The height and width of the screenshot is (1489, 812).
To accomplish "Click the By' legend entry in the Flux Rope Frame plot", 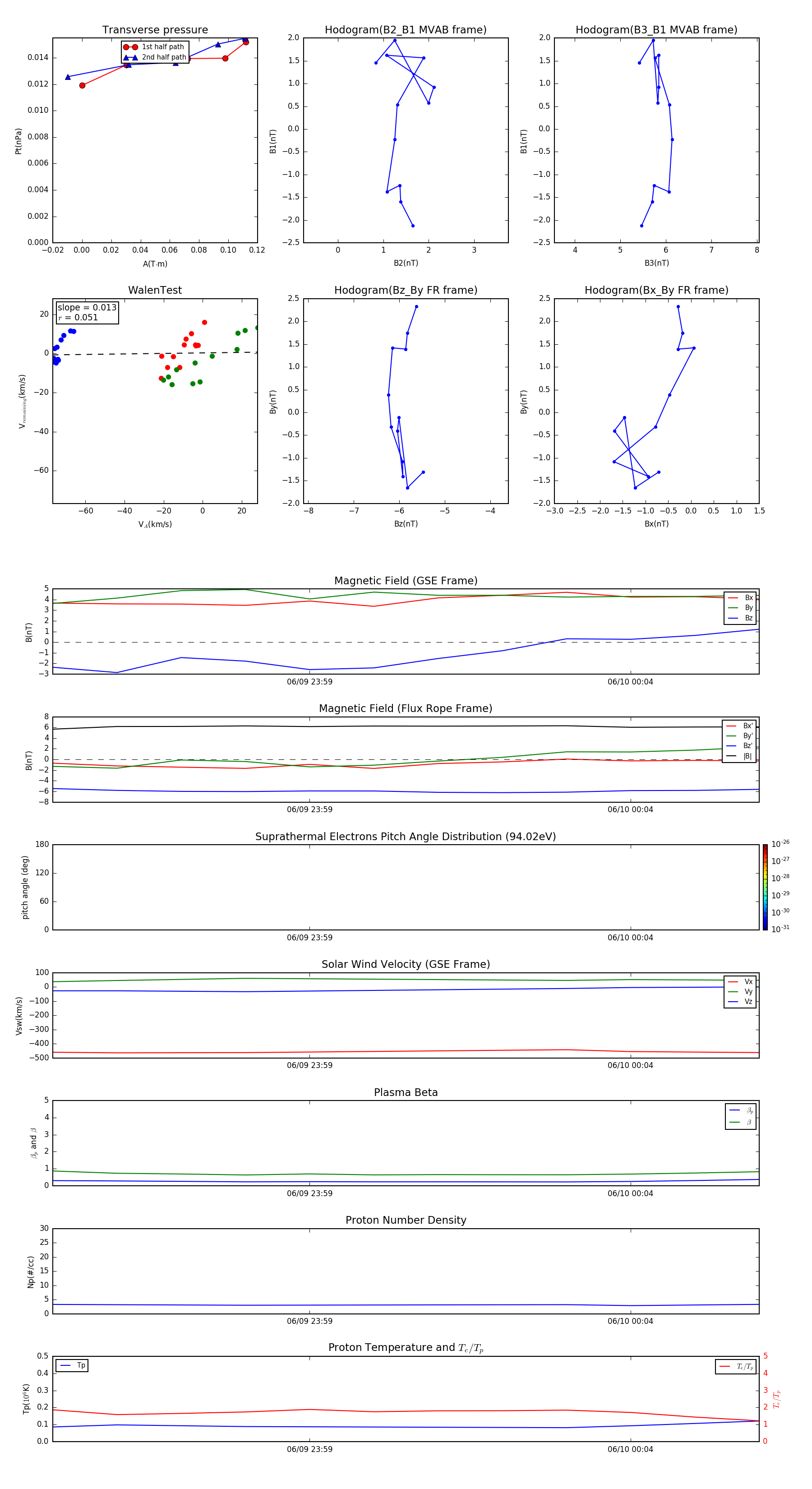I will (739, 736).
